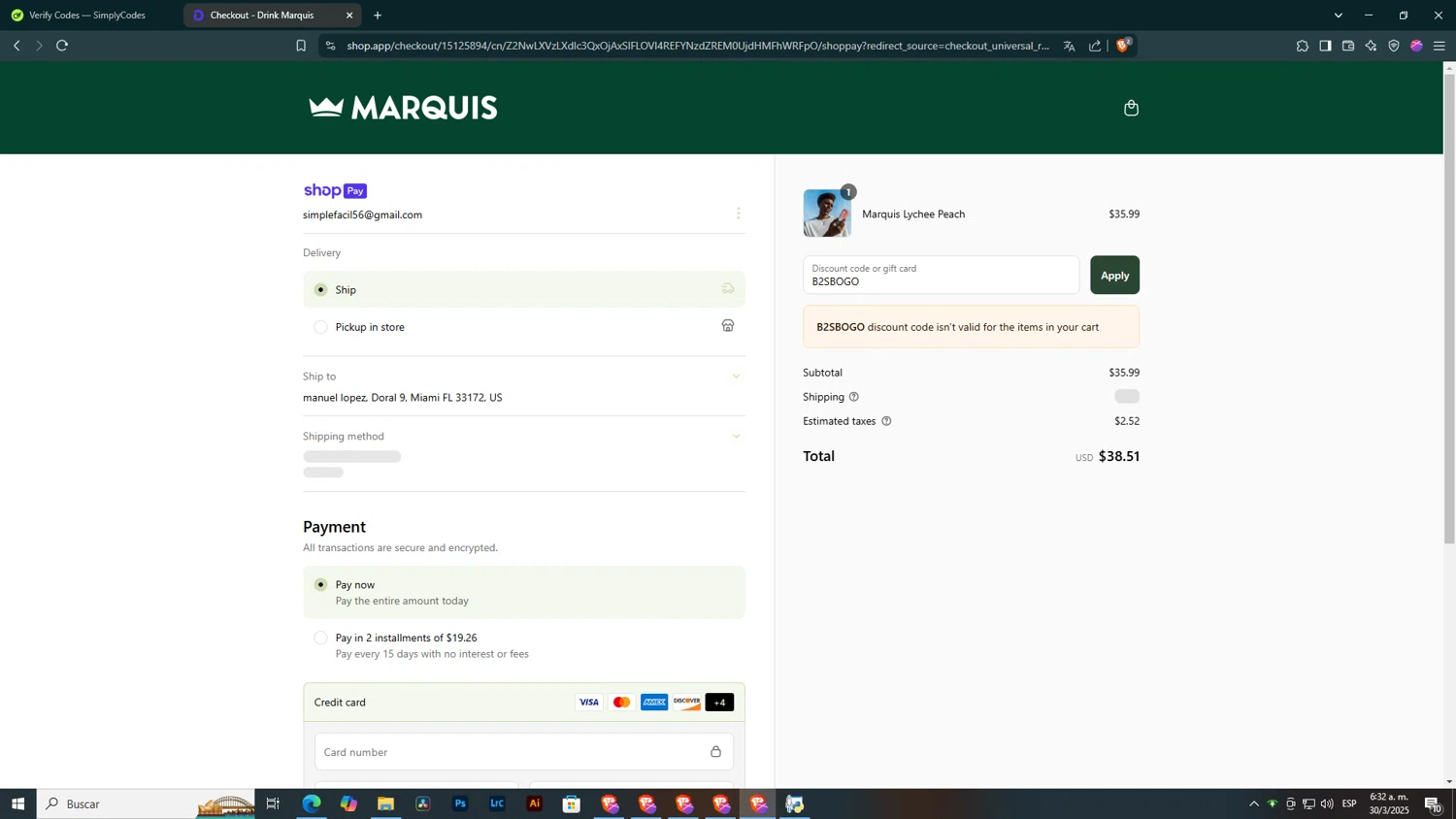View site information icon in address bar
1456x819 pixels.
(x=330, y=46)
